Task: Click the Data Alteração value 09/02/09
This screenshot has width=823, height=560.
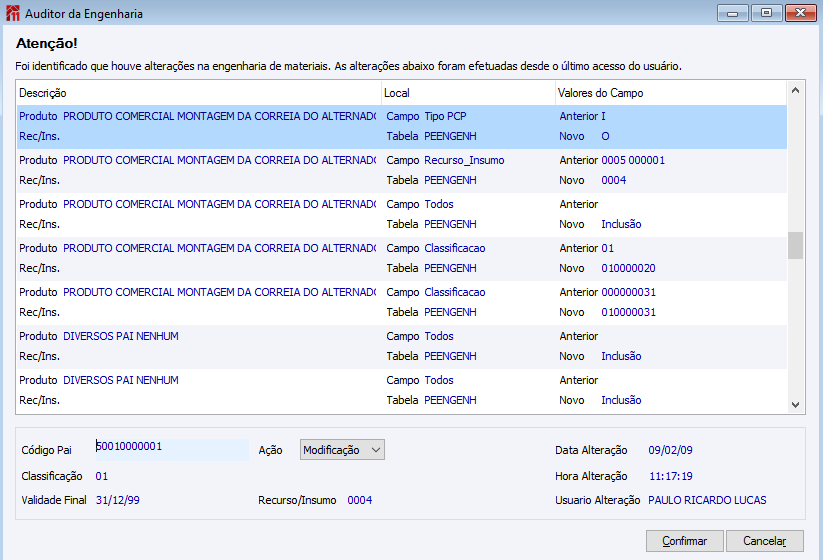Action: (670, 450)
